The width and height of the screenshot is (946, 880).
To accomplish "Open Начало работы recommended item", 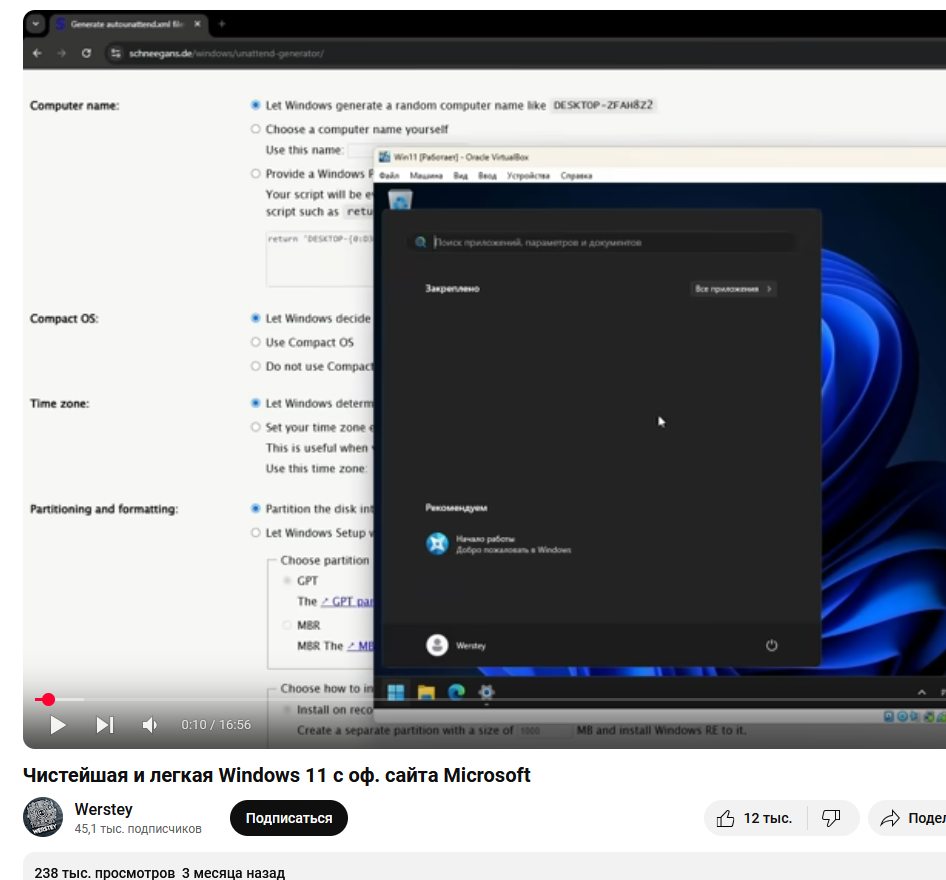I will click(x=498, y=543).
